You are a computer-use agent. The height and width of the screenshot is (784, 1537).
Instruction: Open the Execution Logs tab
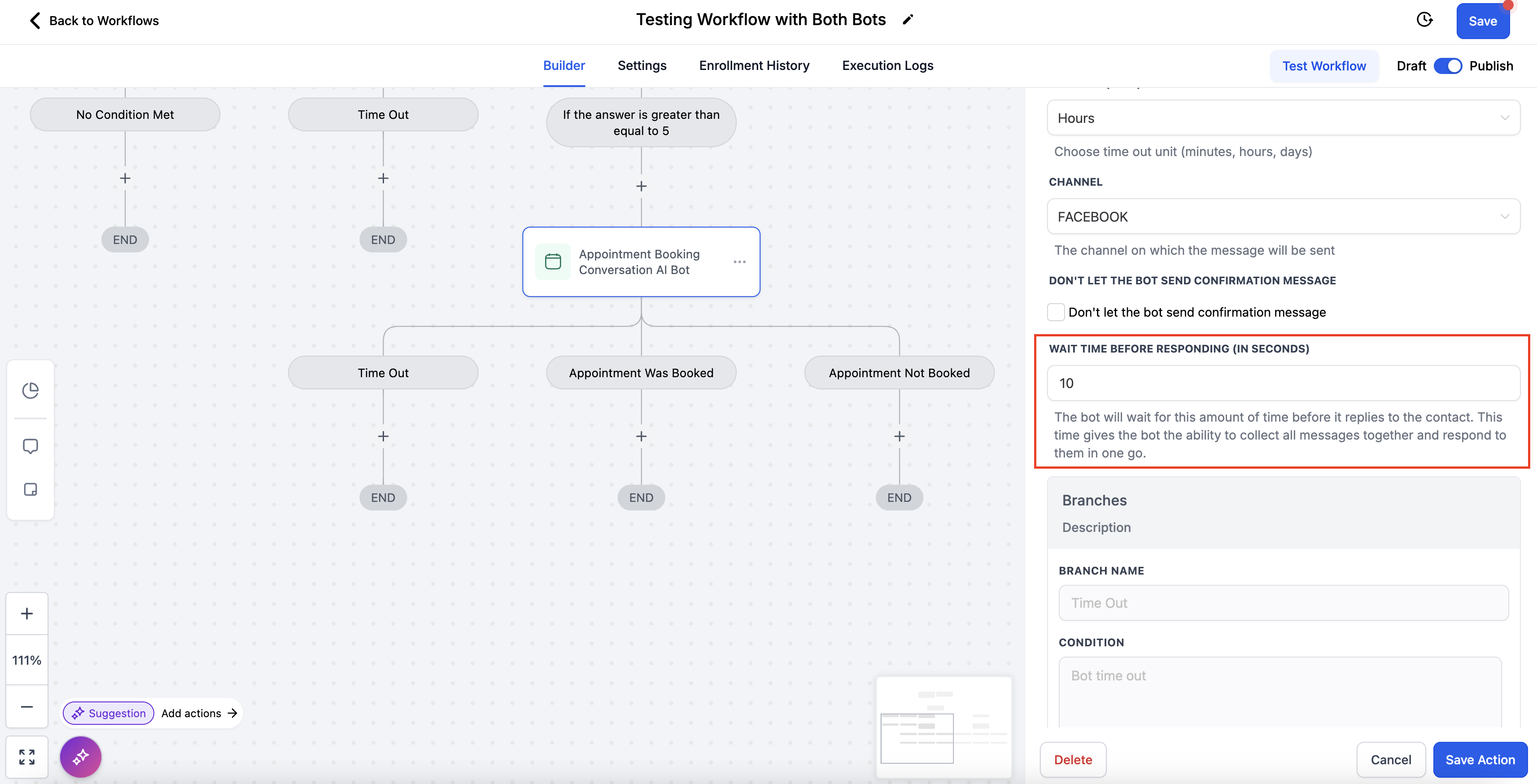click(x=887, y=65)
